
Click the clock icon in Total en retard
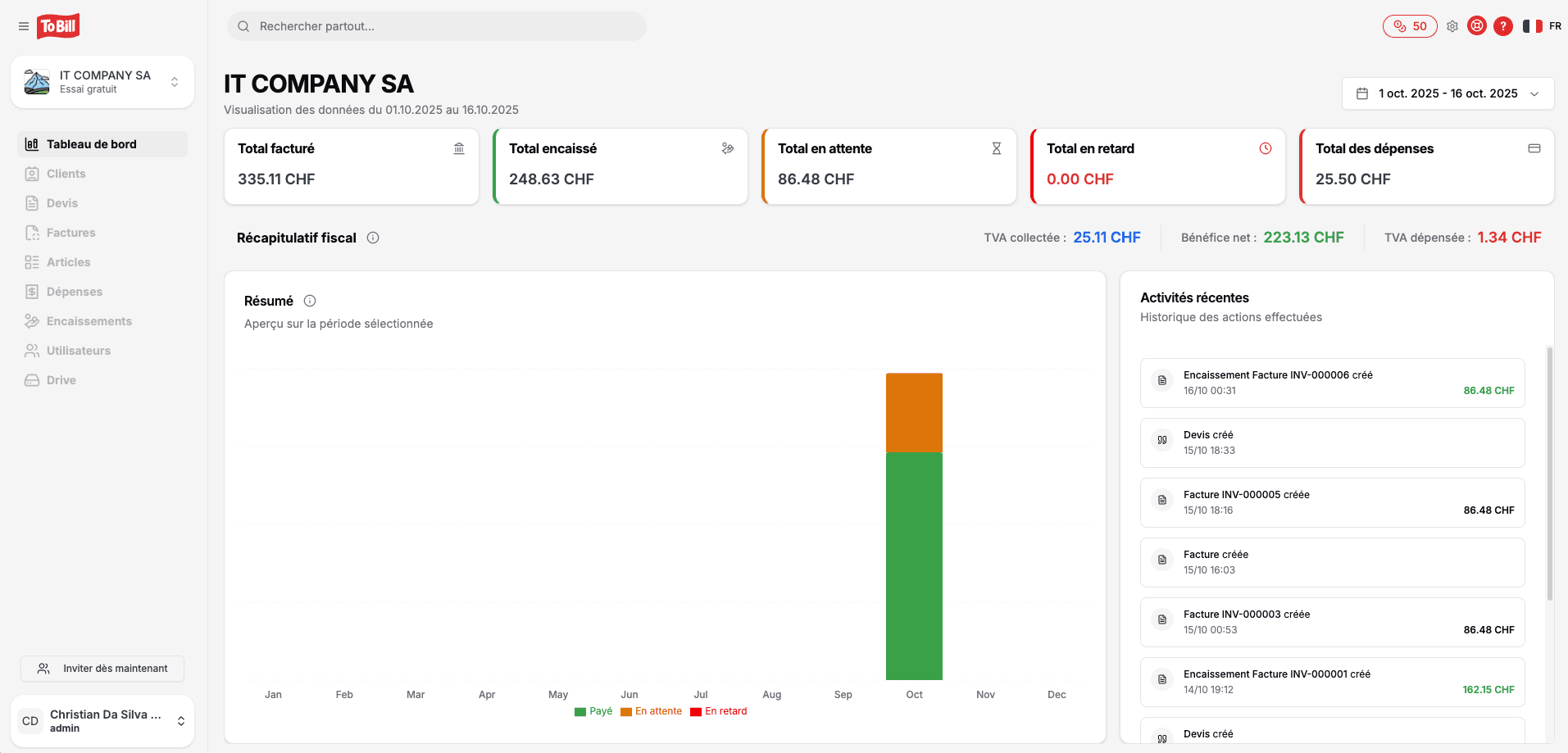point(1266,148)
